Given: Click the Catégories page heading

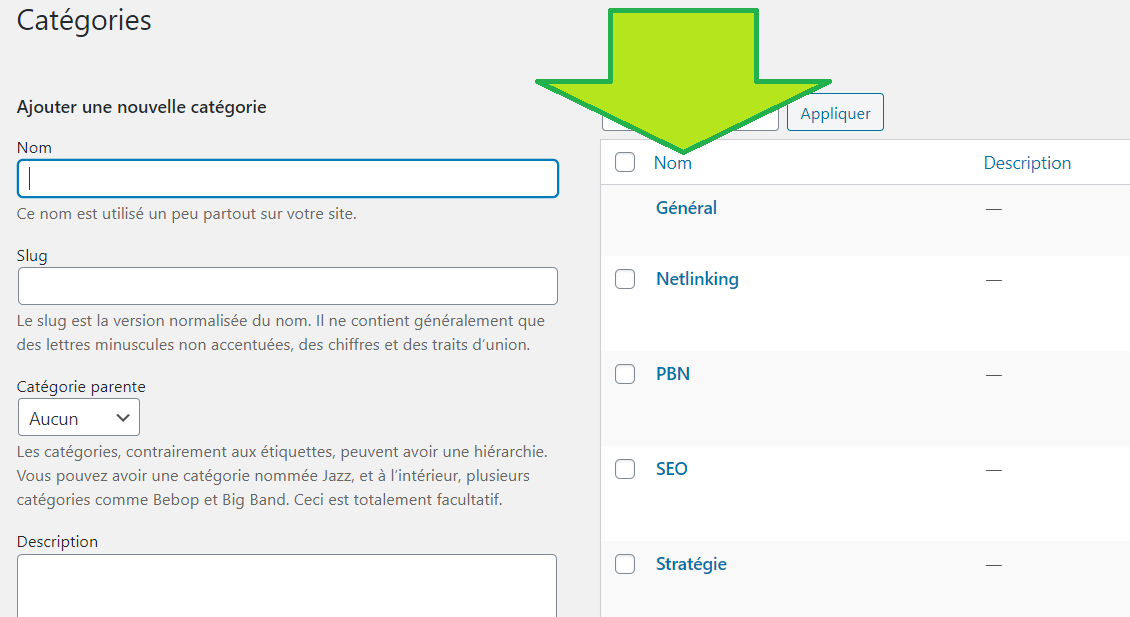Looking at the screenshot, I should coord(84,20).
